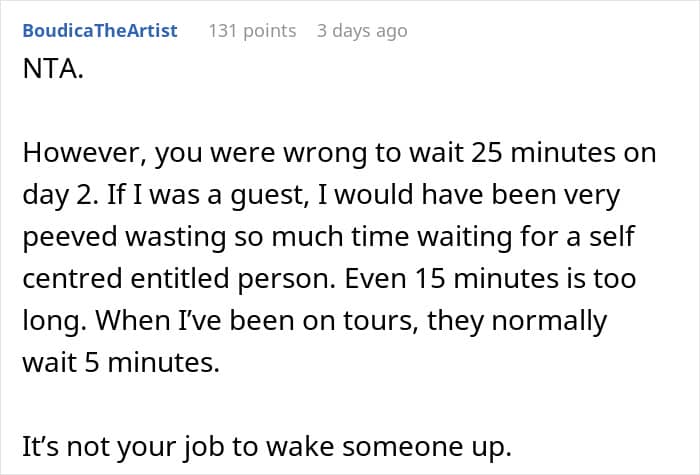Click the line starting with day 2
This screenshot has width=700, height=475.
[x=321, y=195]
